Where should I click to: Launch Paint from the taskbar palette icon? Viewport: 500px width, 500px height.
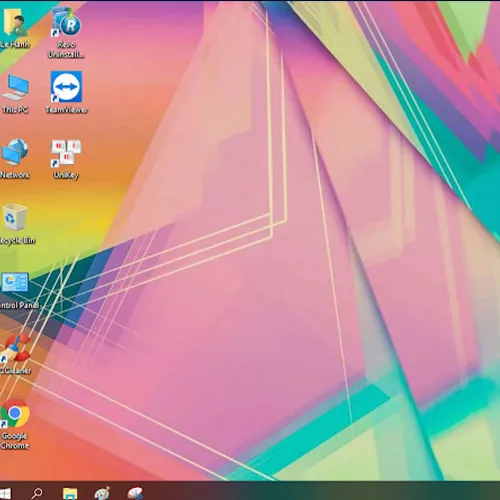(102, 493)
